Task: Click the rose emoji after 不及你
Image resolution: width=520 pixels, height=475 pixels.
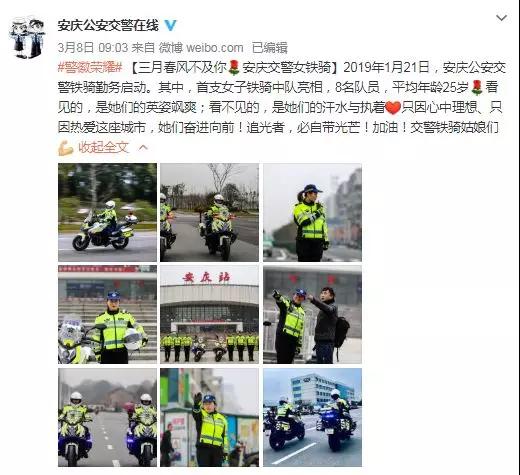Action: point(234,68)
